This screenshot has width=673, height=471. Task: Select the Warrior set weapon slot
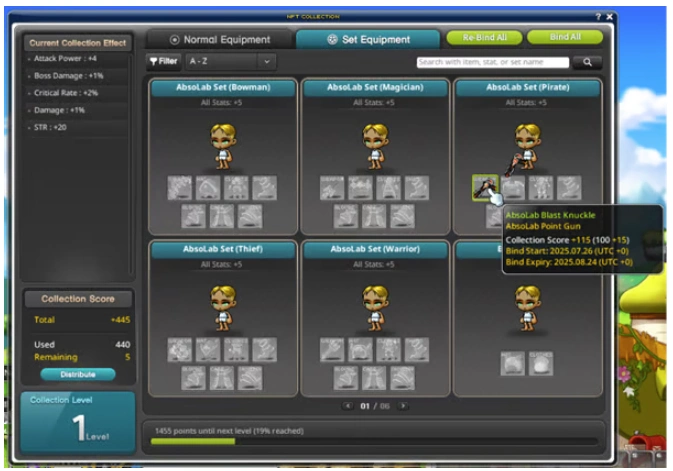coord(332,349)
